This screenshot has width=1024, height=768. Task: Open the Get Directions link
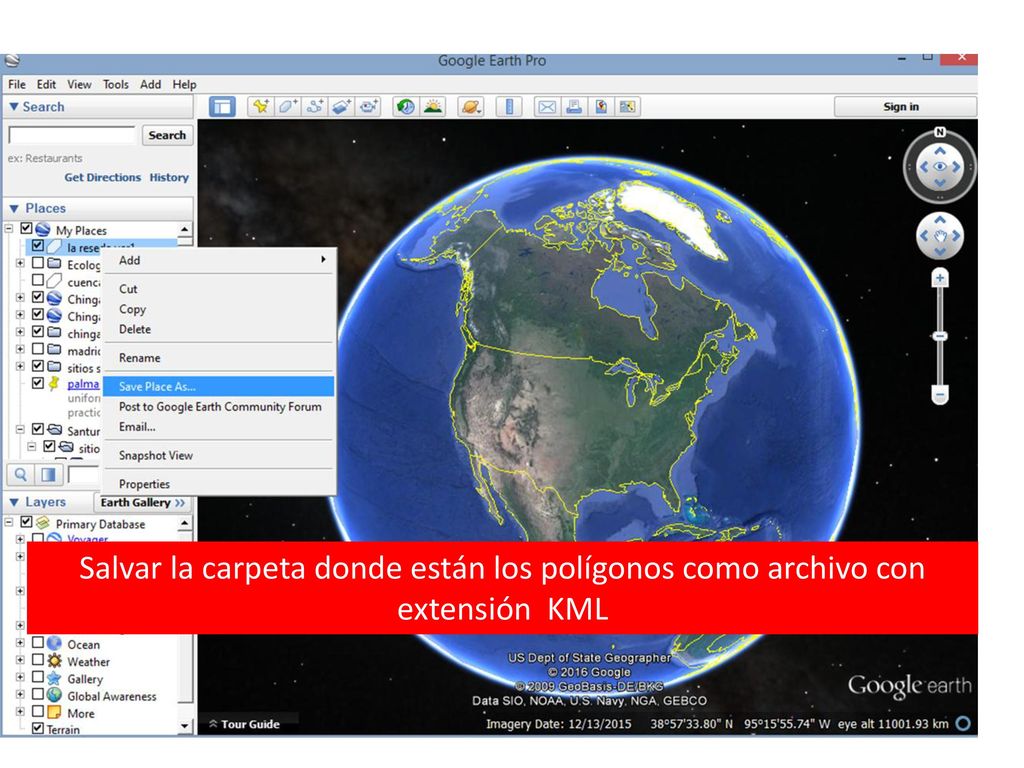pyautogui.click(x=103, y=177)
